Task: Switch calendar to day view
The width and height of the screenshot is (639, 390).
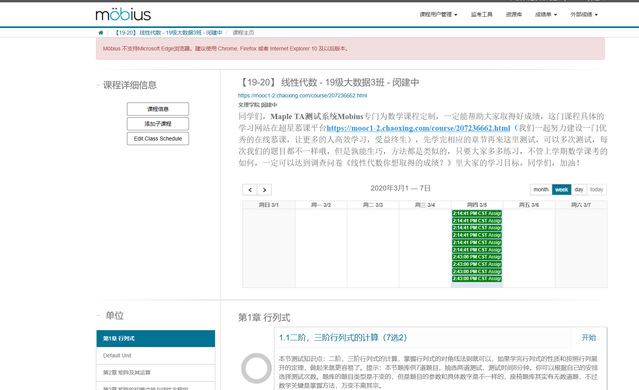Action: 579,189
